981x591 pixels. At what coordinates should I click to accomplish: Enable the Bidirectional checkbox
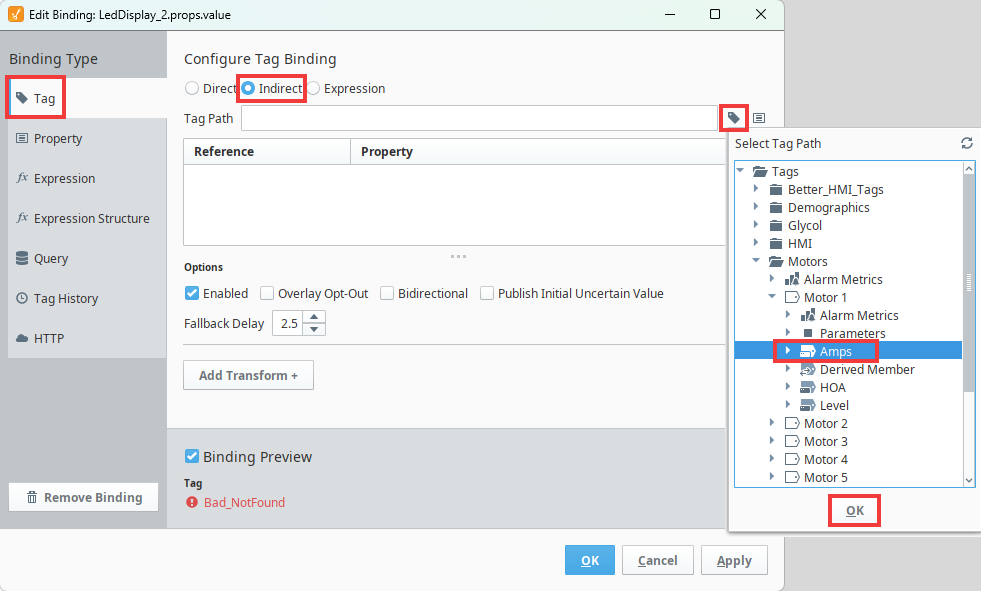[387, 293]
